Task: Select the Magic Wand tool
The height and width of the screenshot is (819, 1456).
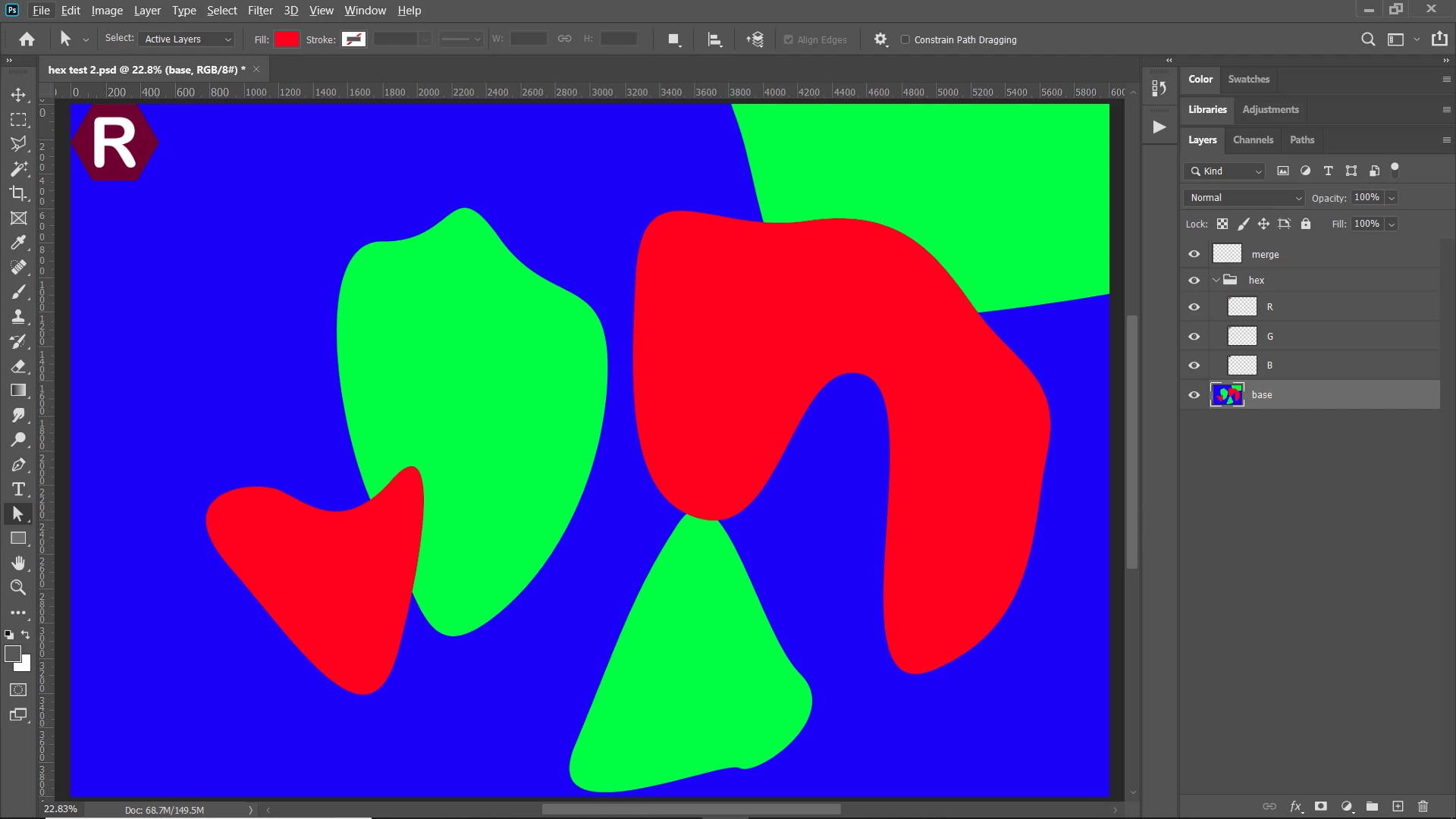Action: coord(18,168)
